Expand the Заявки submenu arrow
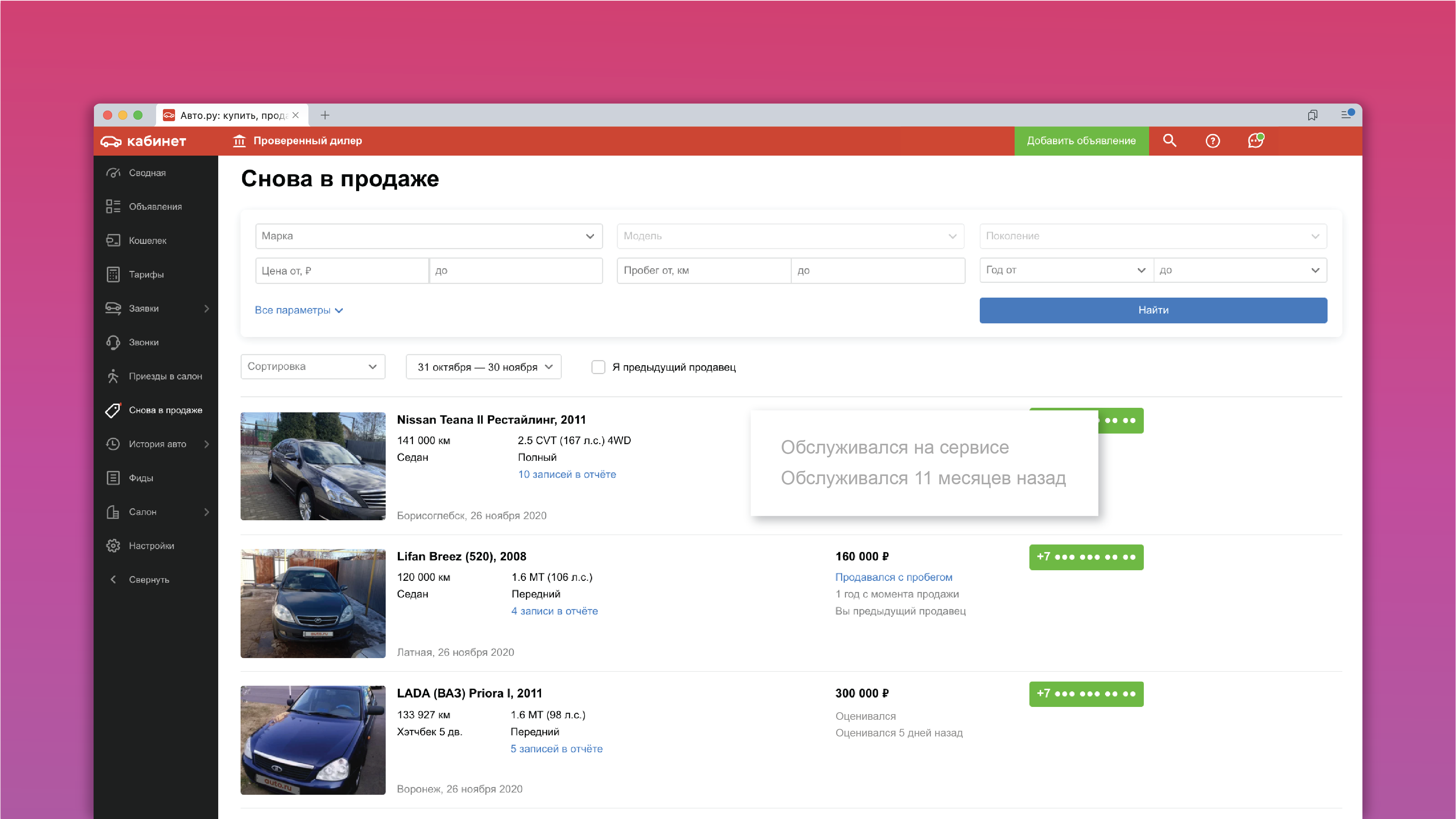The height and width of the screenshot is (819, 1456). point(207,308)
